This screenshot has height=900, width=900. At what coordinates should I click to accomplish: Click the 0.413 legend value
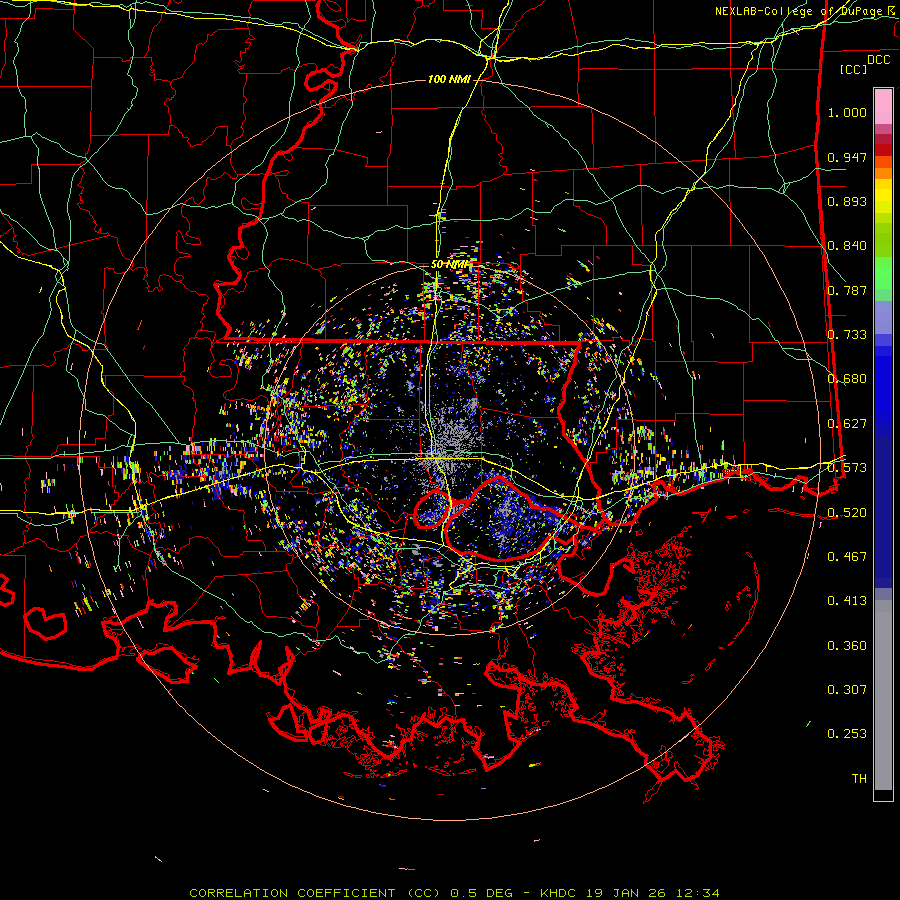[847, 601]
